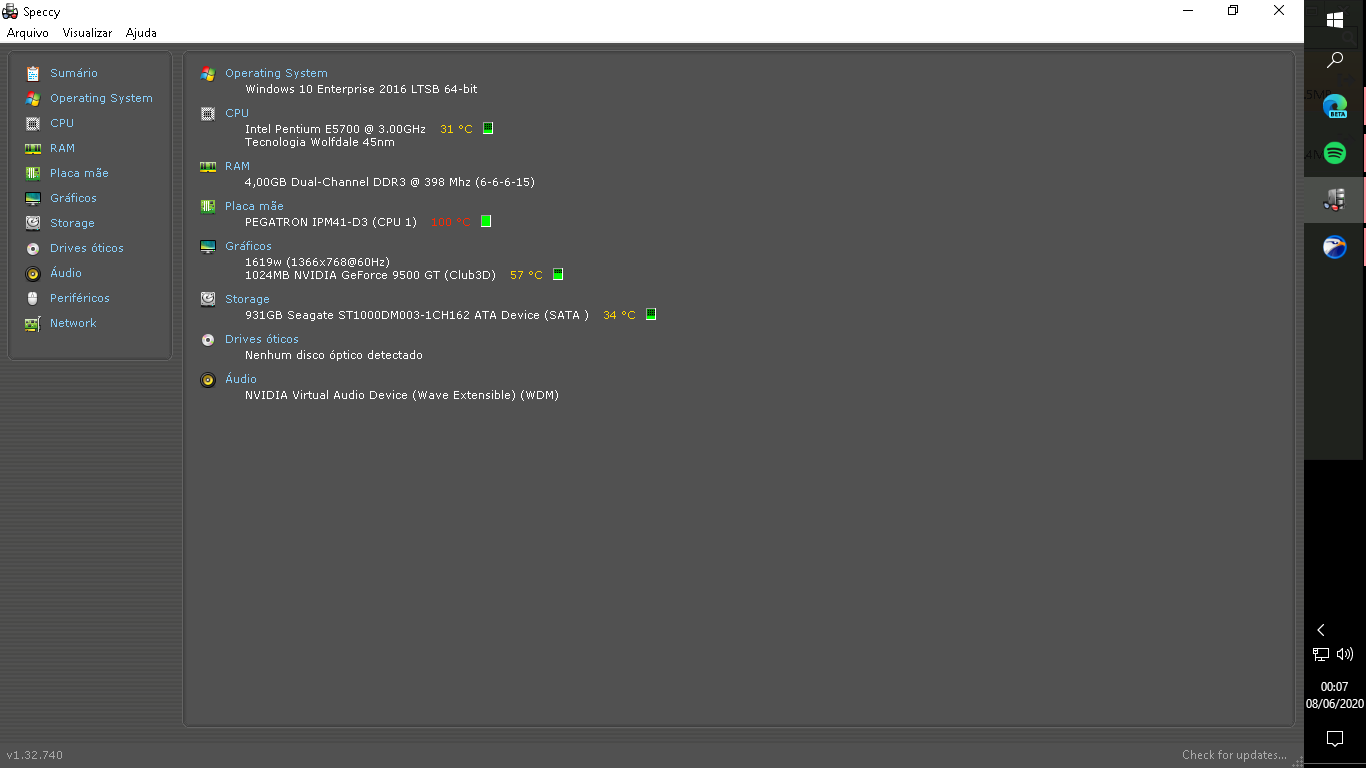Select Operating System in the sidebar

point(101,98)
